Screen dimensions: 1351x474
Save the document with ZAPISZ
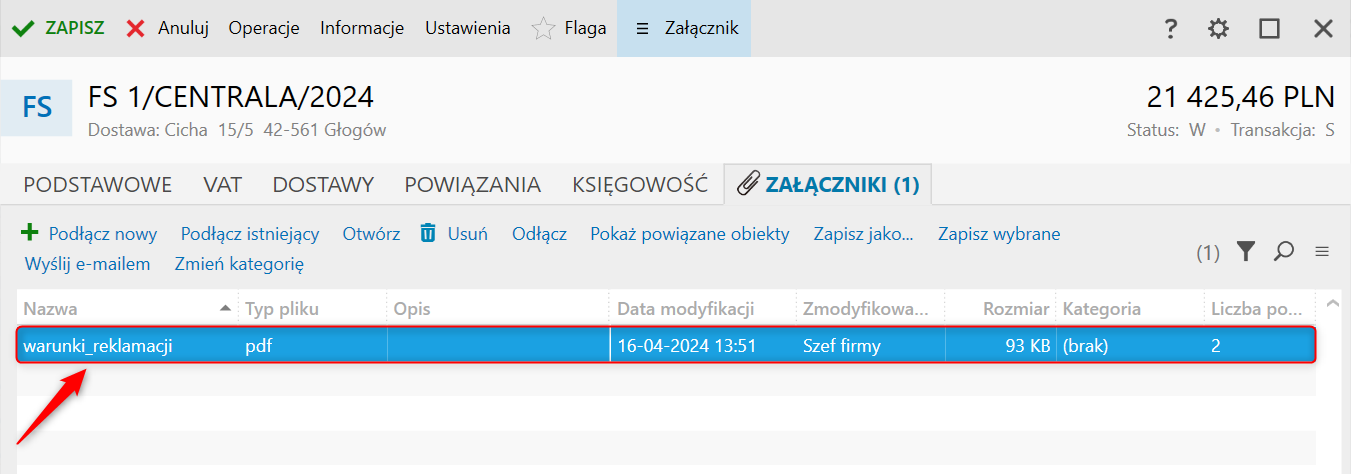[x=58, y=28]
